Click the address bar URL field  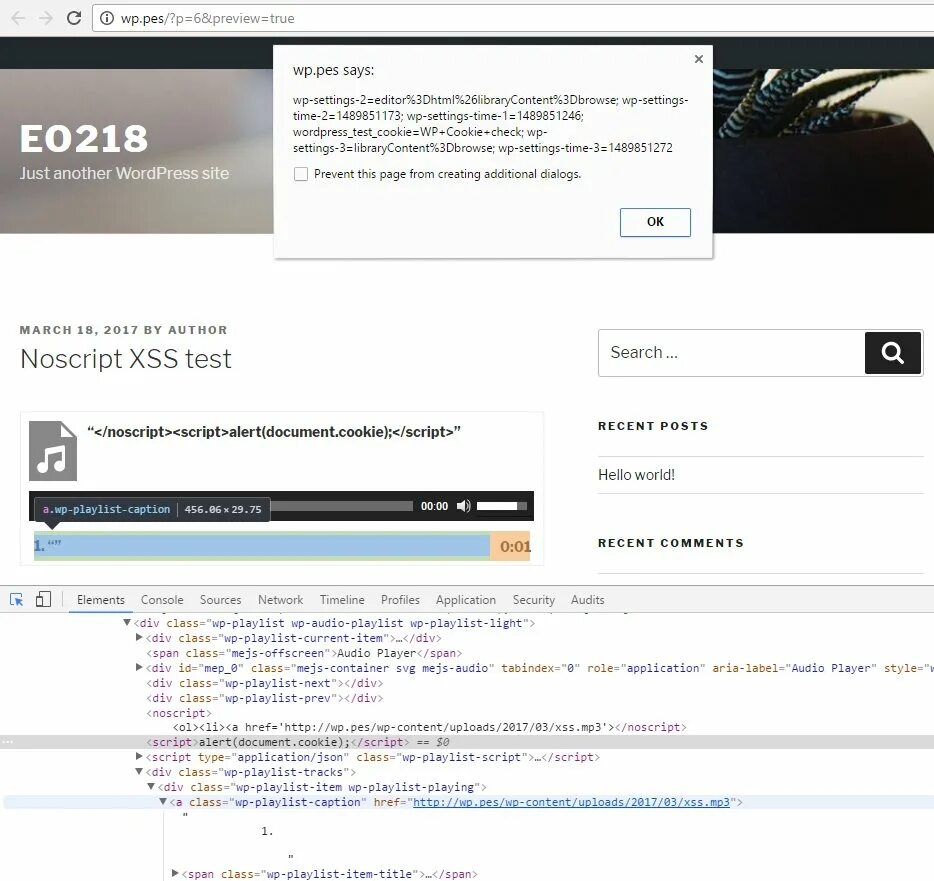(512, 18)
